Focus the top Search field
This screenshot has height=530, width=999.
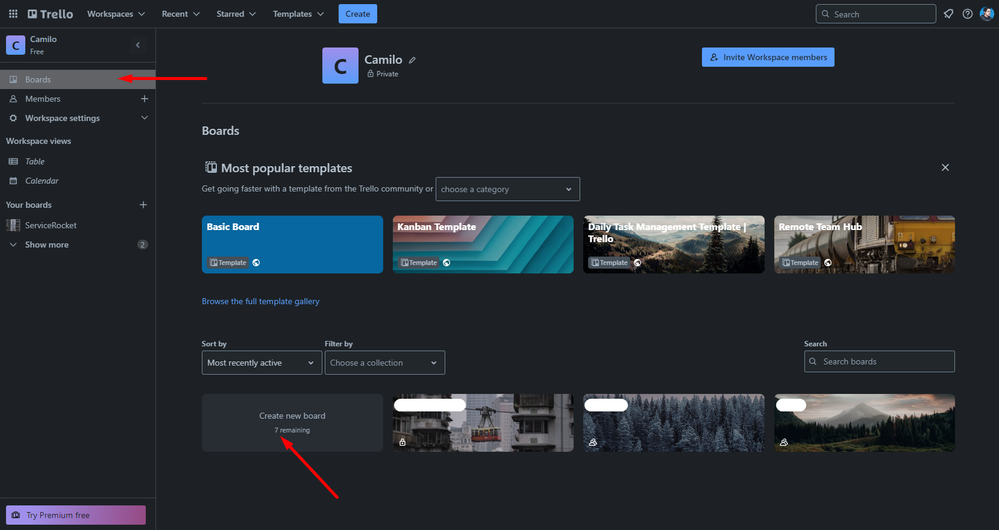pyautogui.click(x=875, y=13)
